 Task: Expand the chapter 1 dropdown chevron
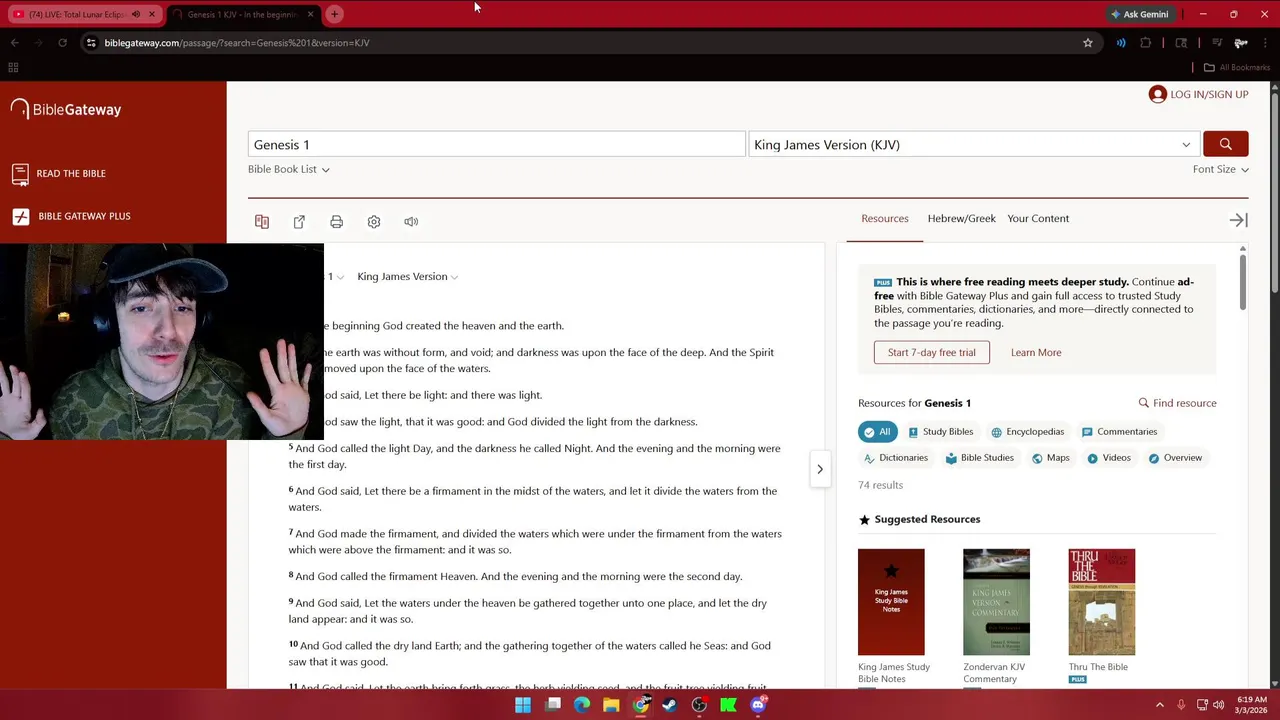click(x=340, y=277)
